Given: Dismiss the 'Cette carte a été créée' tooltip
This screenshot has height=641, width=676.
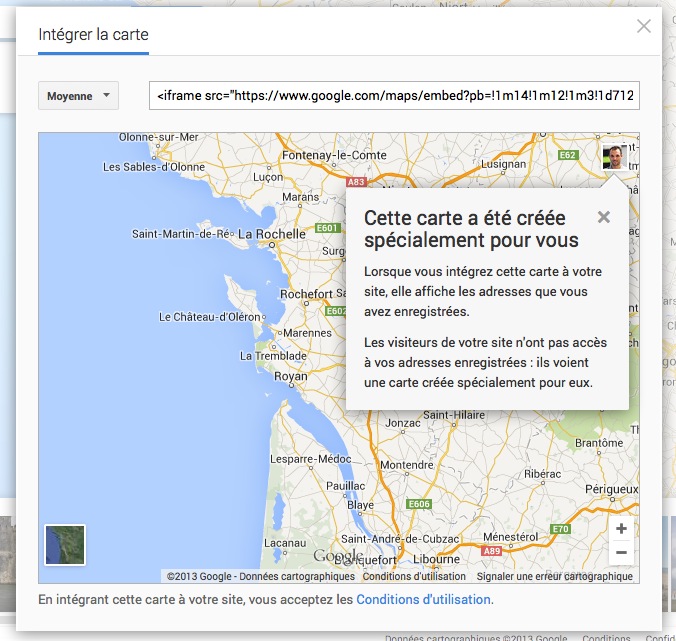Looking at the screenshot, I should click(x=603, y=217).
